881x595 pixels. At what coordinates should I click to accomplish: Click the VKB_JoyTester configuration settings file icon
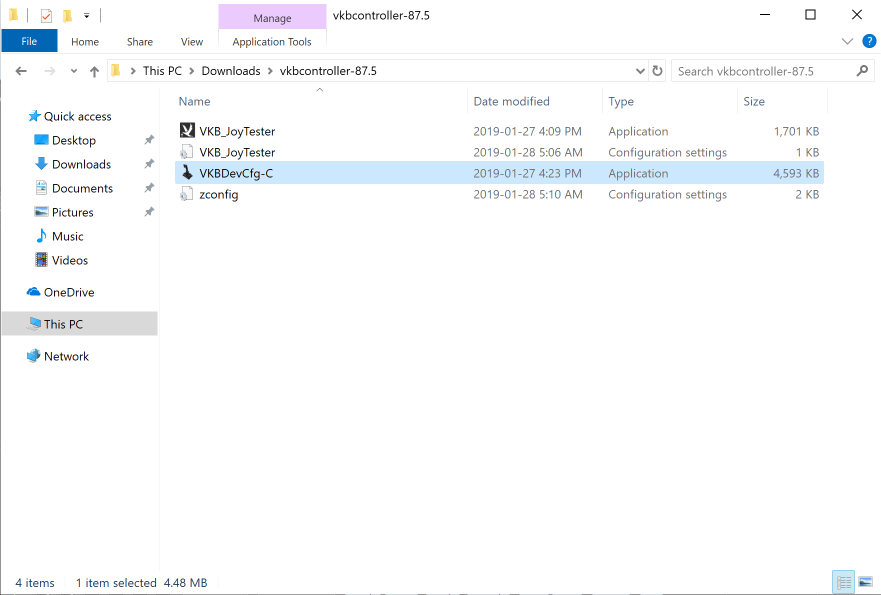[x=186, y=152]
